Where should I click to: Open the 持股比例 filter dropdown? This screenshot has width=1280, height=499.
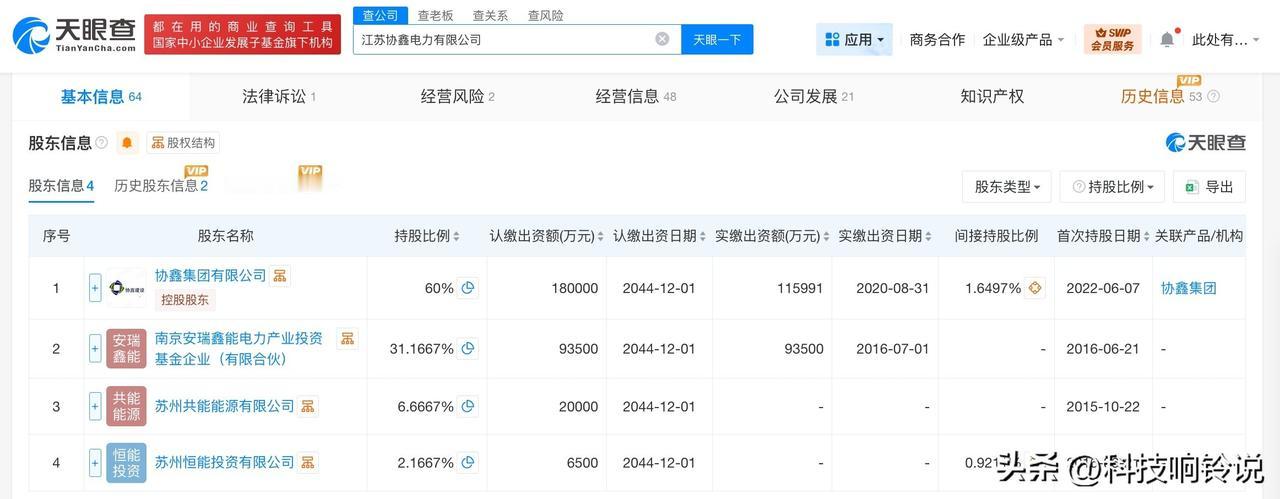pos(1112,186)
